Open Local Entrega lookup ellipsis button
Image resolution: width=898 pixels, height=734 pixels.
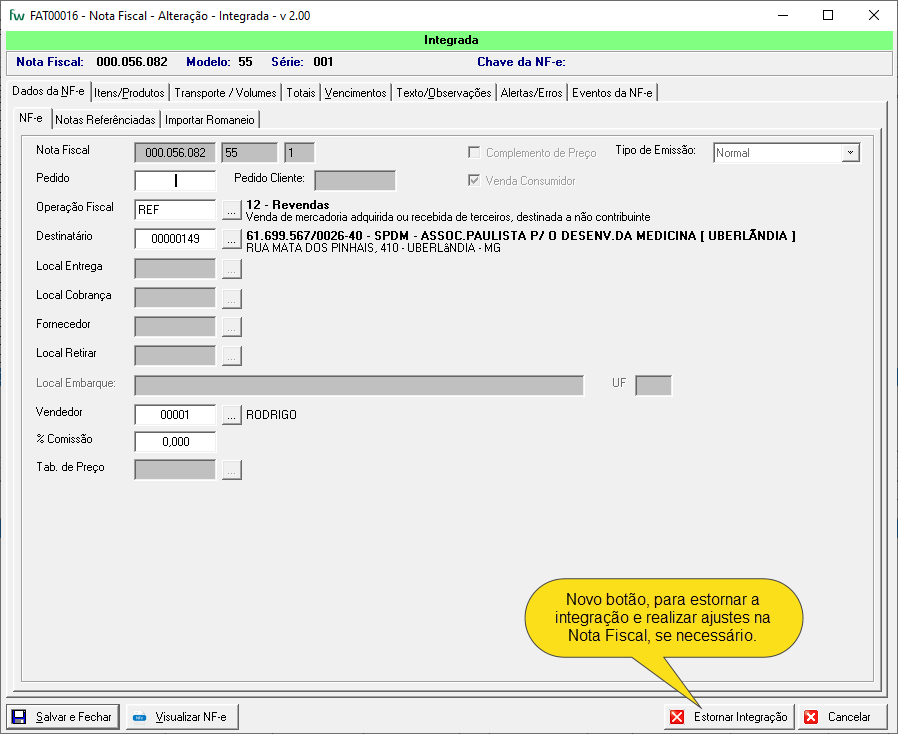pos(231,269)
